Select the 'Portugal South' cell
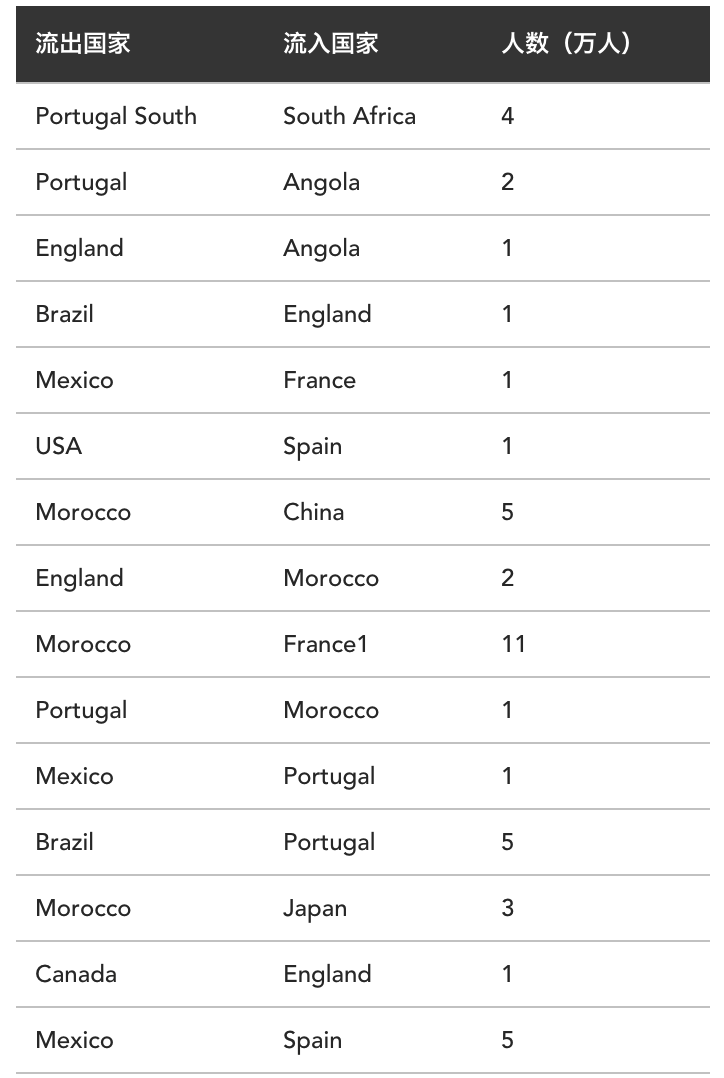The image size is (724, 1078). point(116,116)
